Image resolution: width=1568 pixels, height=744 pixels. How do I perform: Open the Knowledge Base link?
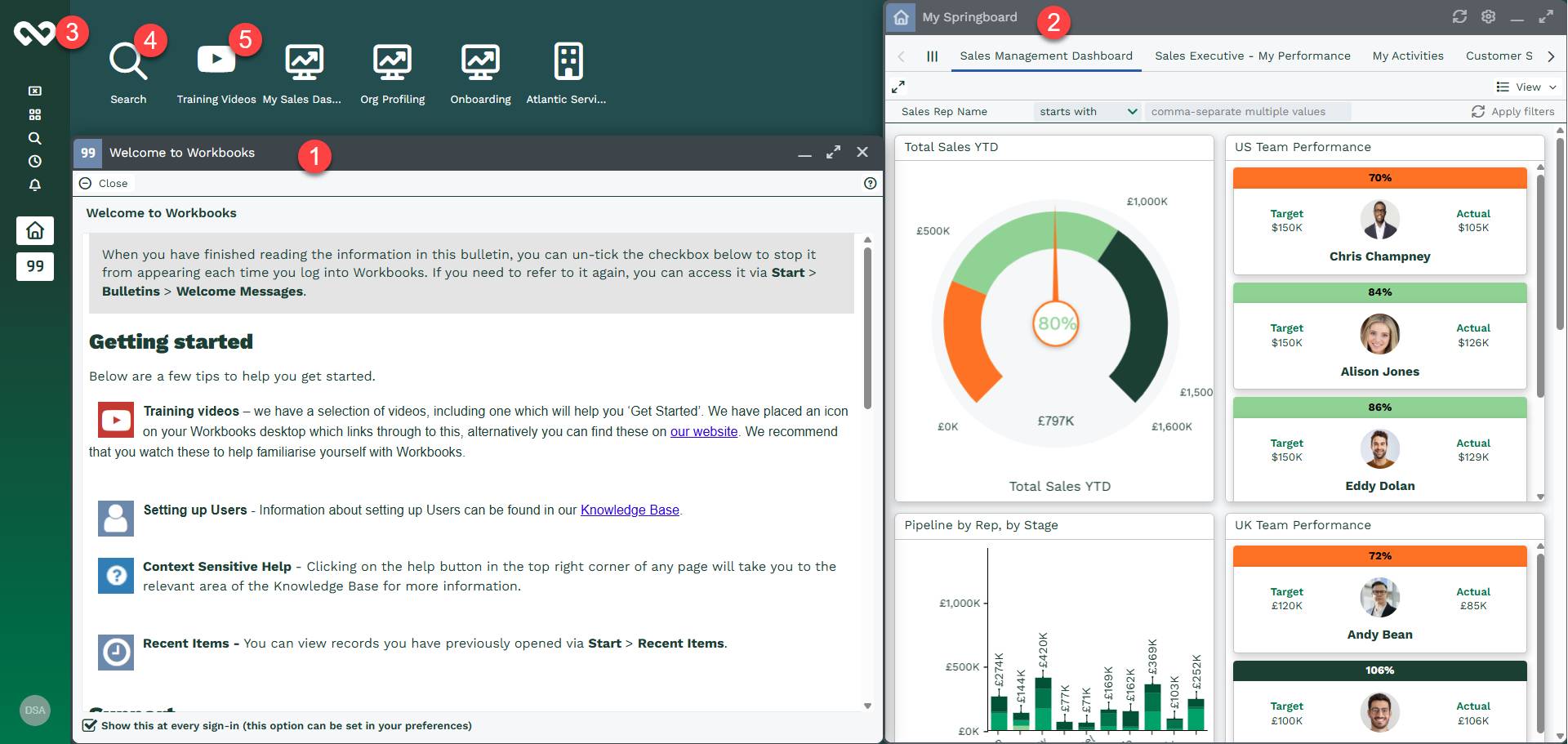click(630, 510)
